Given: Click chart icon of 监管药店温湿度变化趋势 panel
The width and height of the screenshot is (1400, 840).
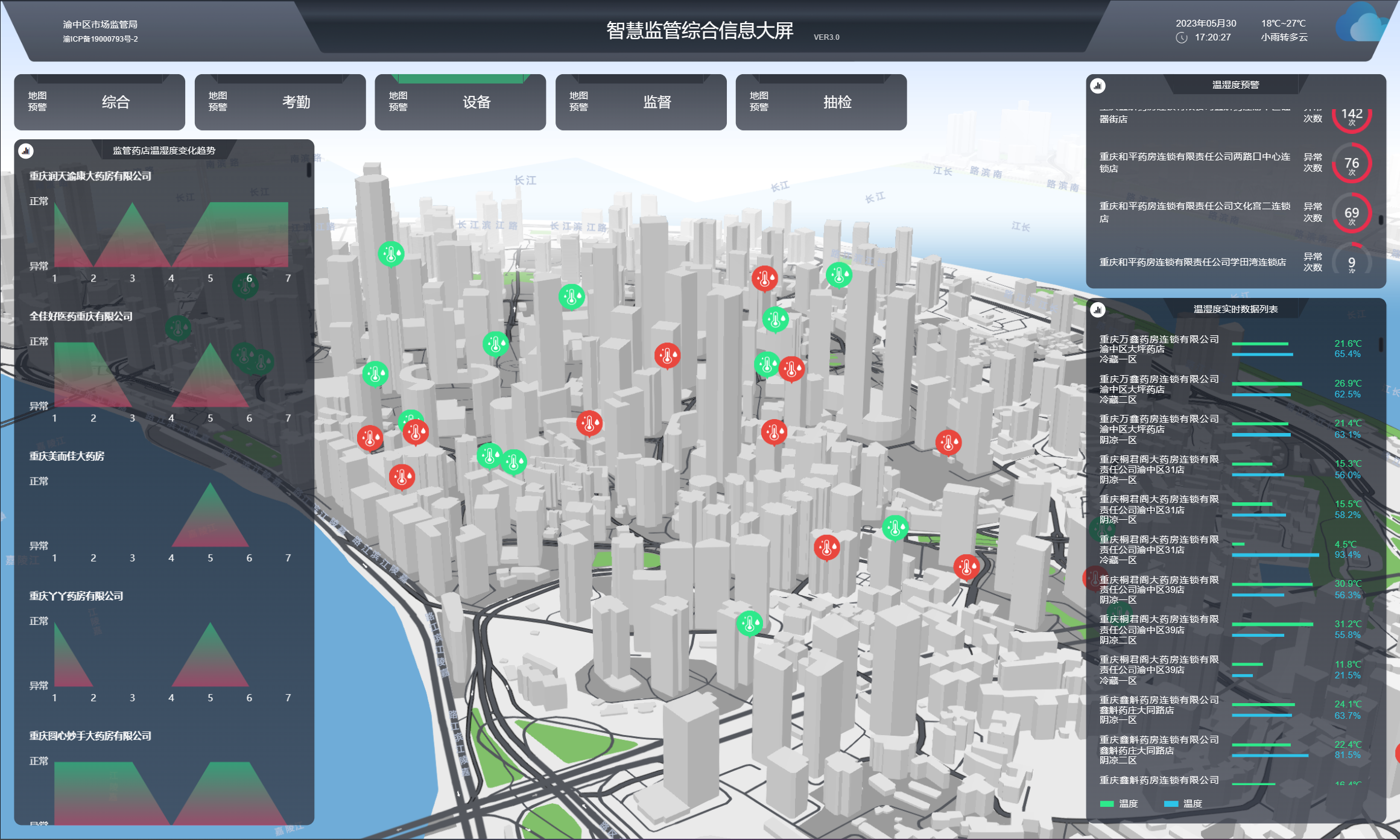Looking at the screenshot, I should 26,151.
